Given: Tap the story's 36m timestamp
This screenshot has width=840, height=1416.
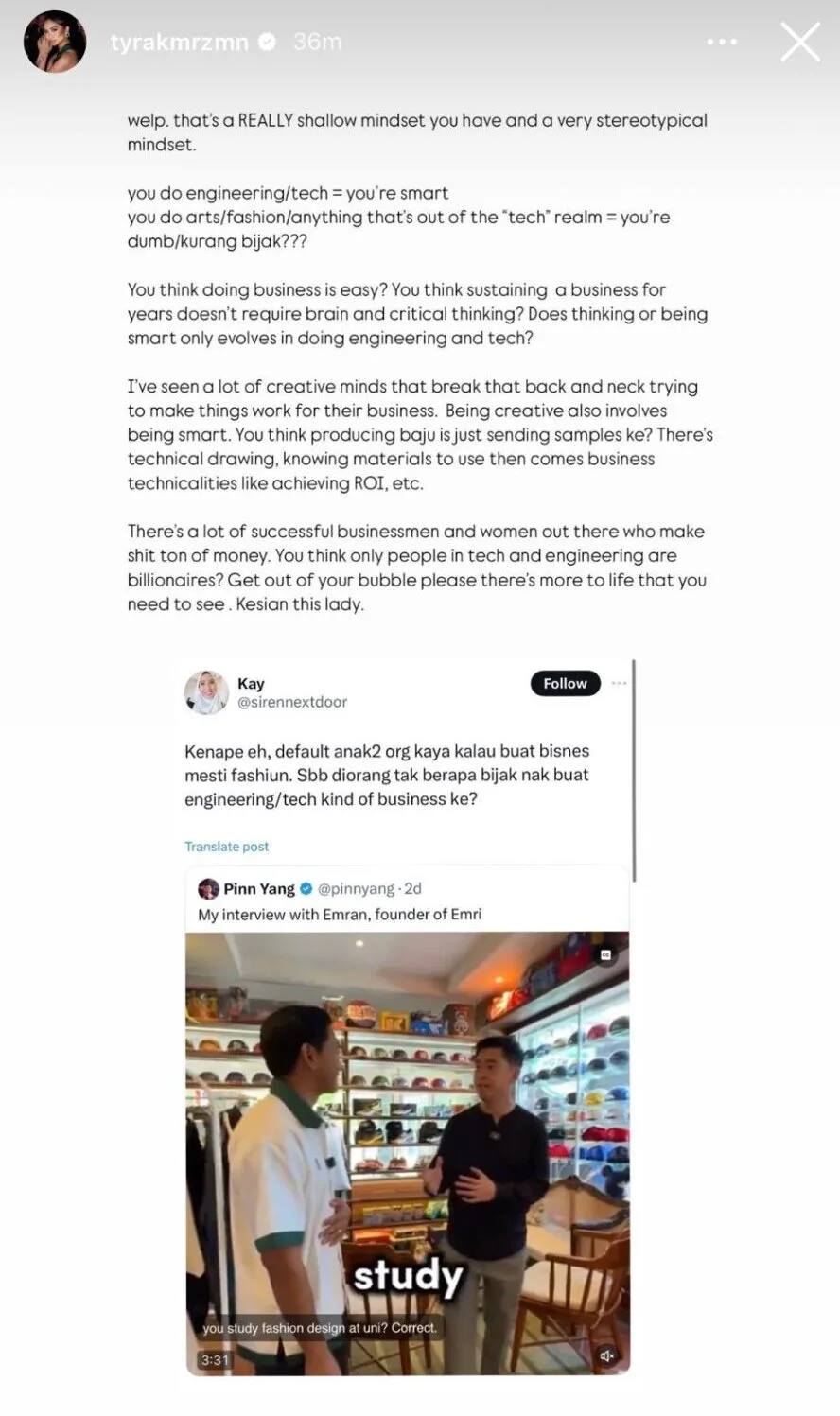Looking at the screenshot, I should coord(318,42).
